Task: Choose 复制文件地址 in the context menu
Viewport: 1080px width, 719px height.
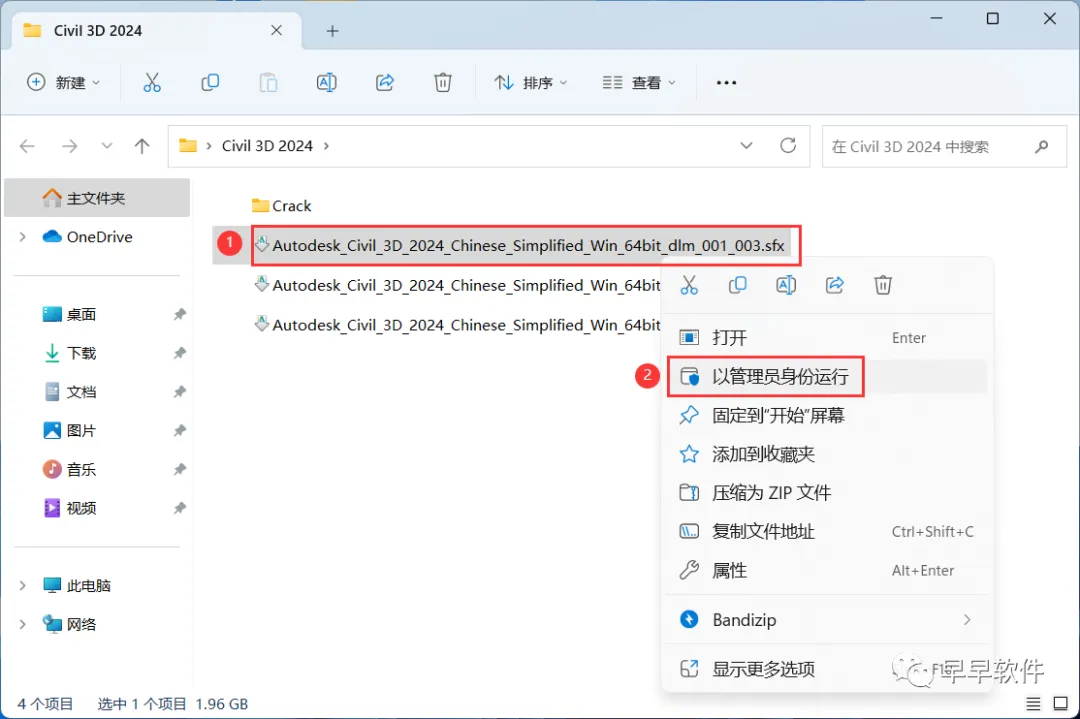Action: (x=827, y=532)
